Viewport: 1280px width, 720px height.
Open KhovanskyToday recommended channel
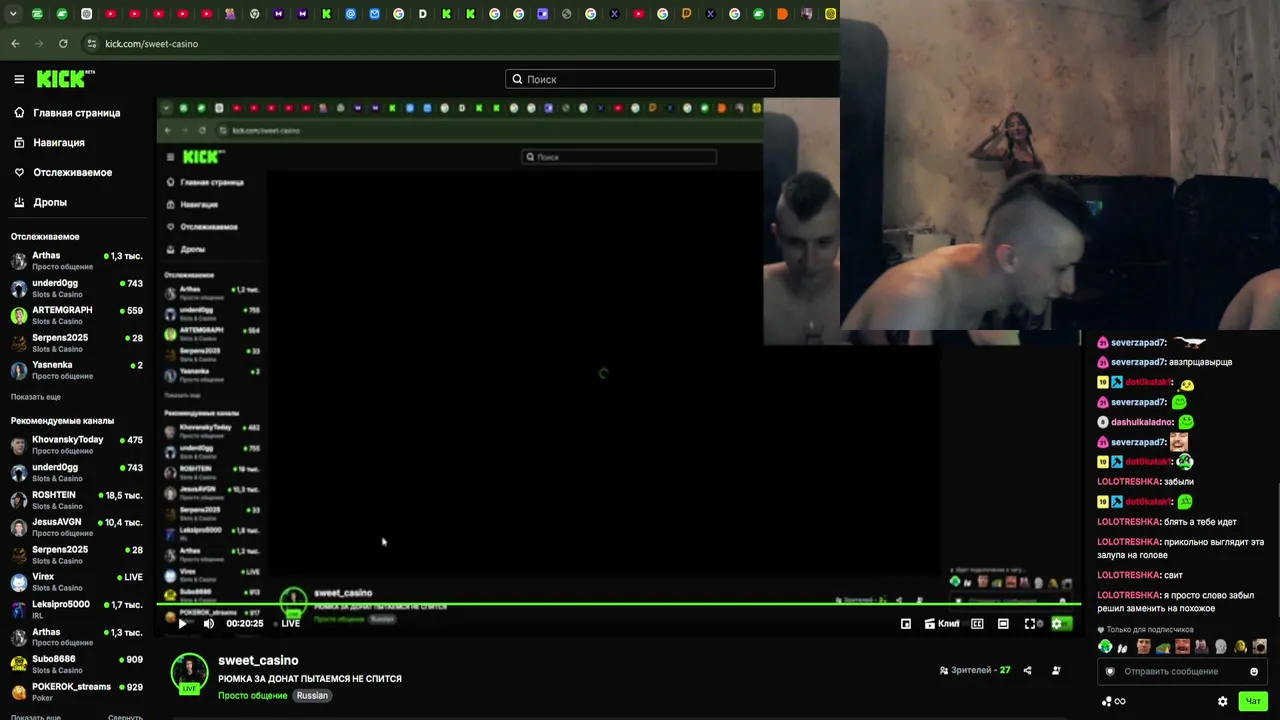(77, 445)
